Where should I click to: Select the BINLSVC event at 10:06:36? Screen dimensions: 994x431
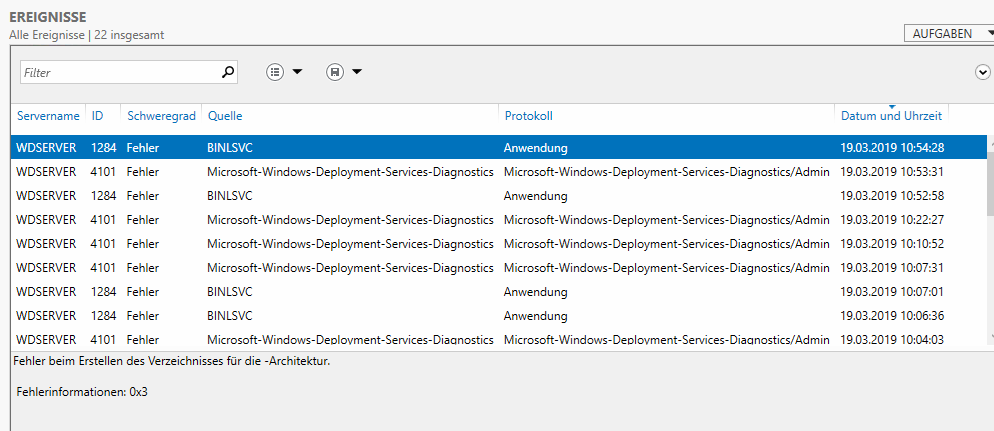(x=498, y=315)
